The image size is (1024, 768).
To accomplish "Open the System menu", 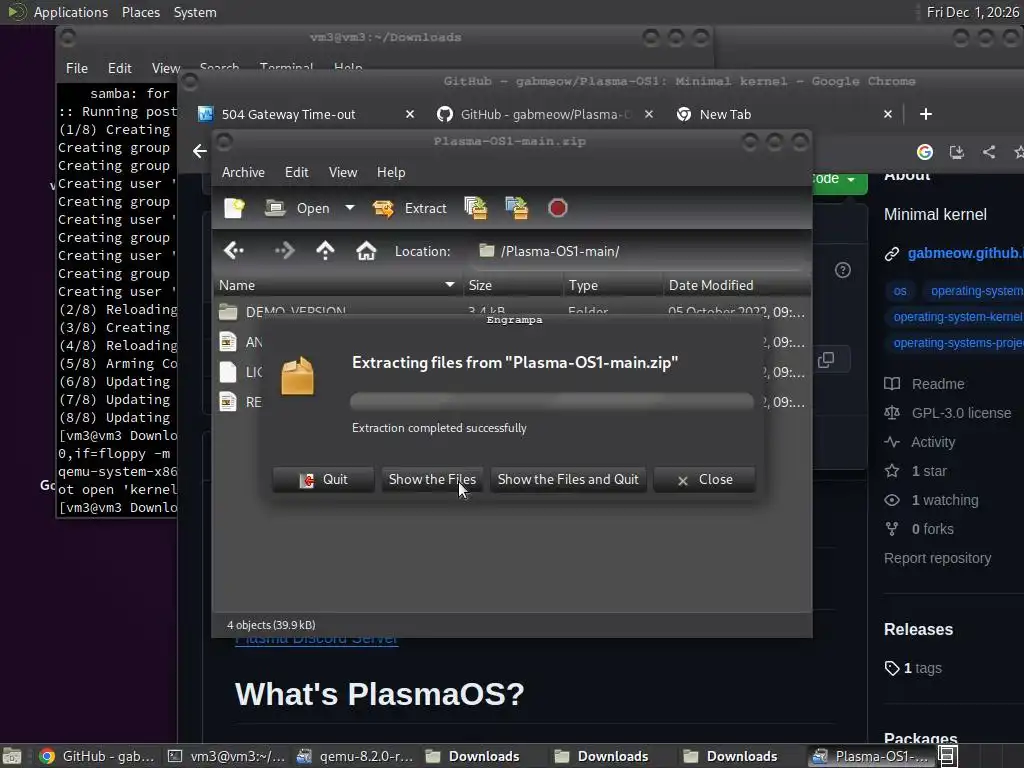I will point(195,12).
